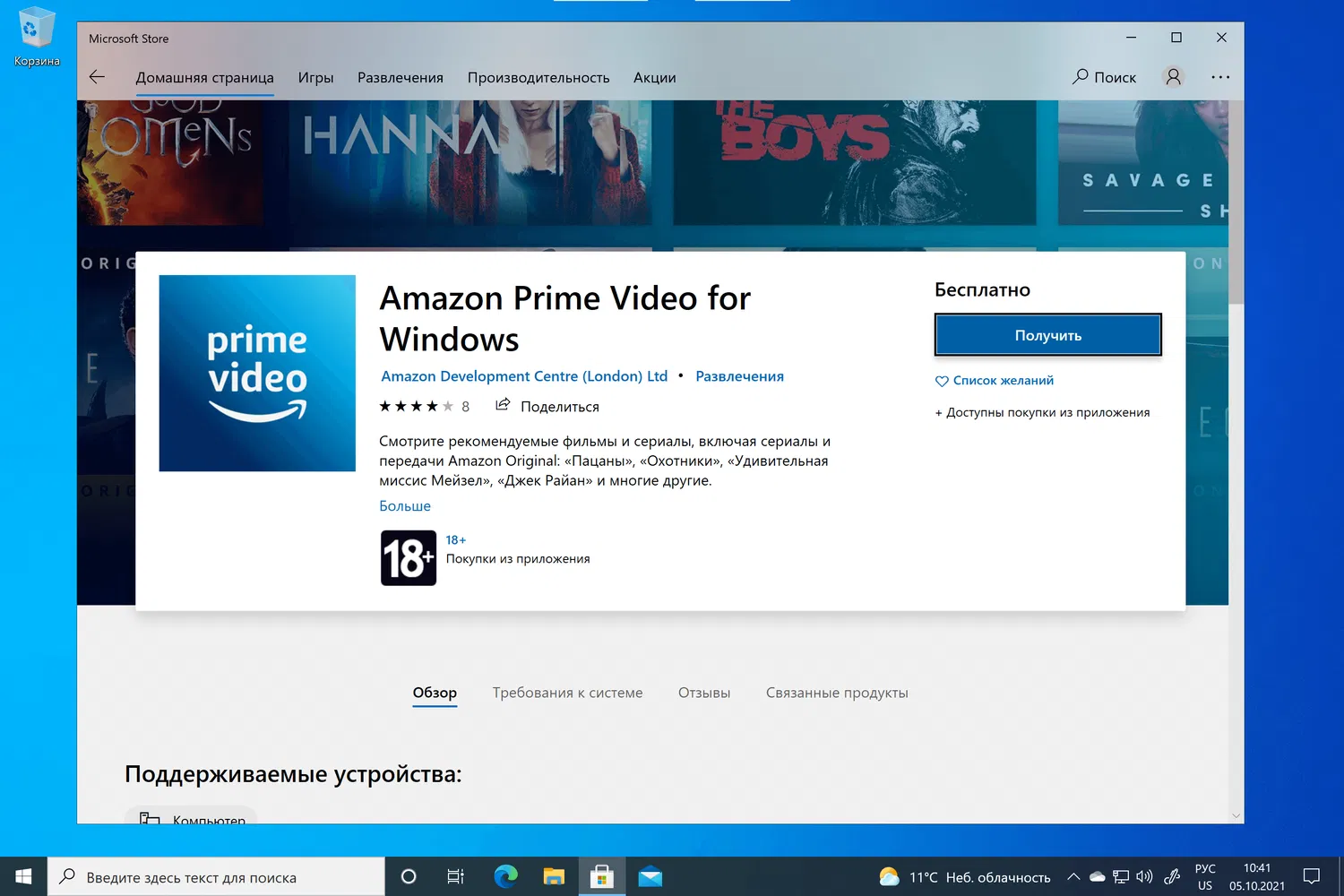The height and width of the screenshot is (896, 1344).
Task: Launch Microsoft Edge from the taskbar
Action: pyautogui.click(x=505, y=876)
